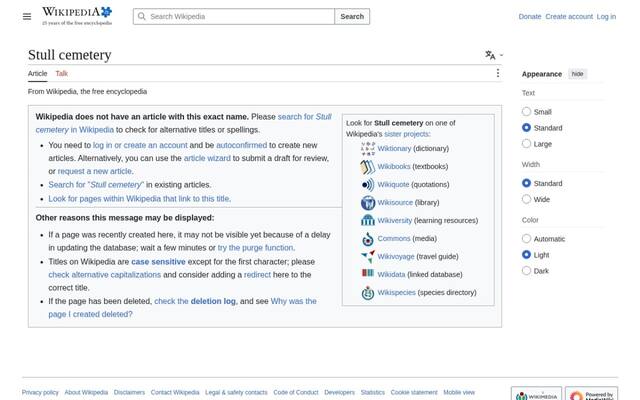
Task: Open the three-dot page tools menu
Action: tap(498, 73)
